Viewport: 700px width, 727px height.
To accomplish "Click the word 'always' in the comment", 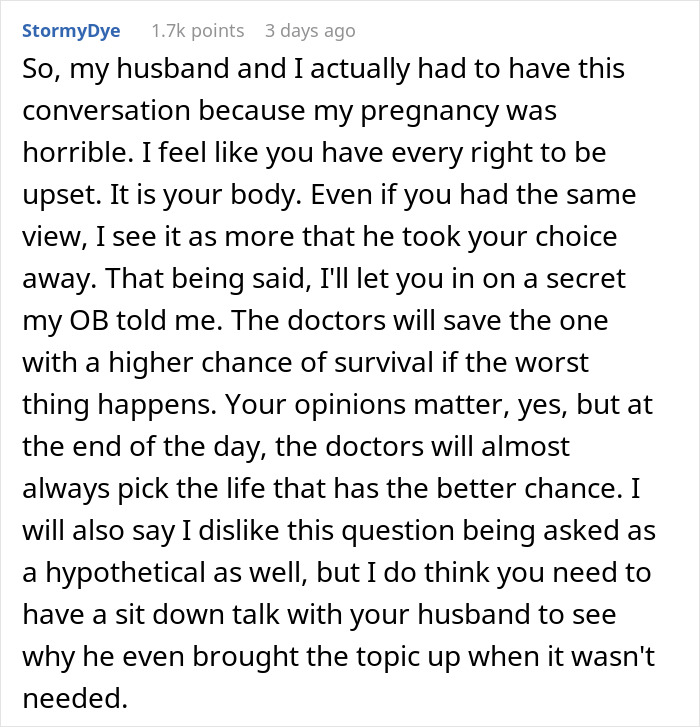I will (x=66, y=490).
